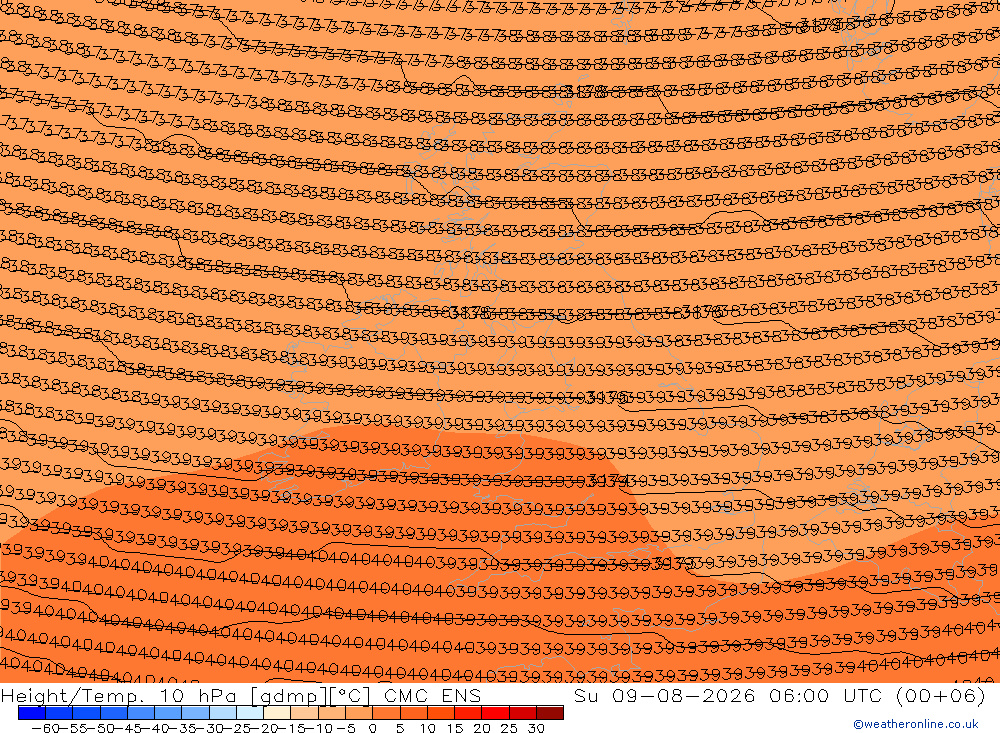The width and height of the screenshot is (1000, 733).
Task: Click the 'CMC ENS' model label
Action: [432, 695]
